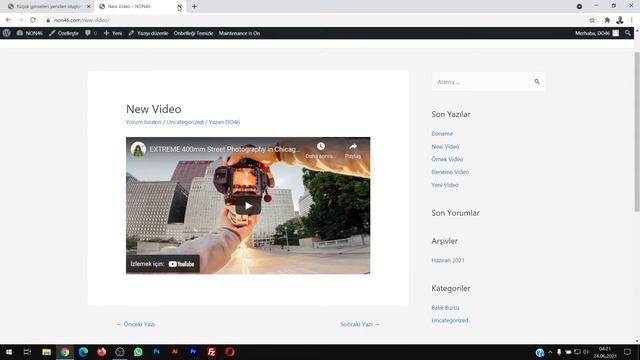Viewport: 640px width, 360px height.
Task: Click the Paylaş share arrow on video
Action: (x=353, y=146)
